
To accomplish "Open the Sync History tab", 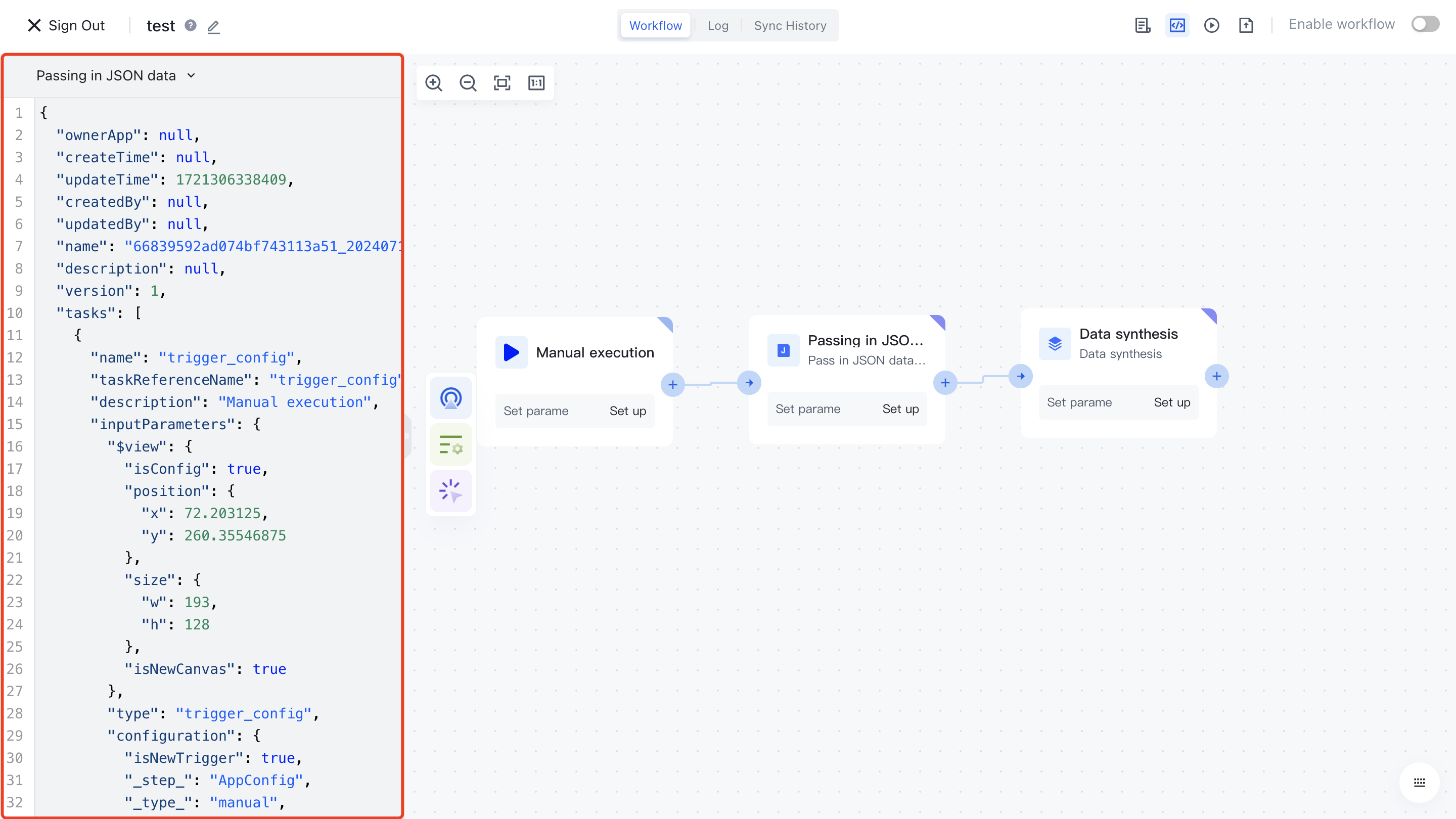I will (x=790, y=25).
